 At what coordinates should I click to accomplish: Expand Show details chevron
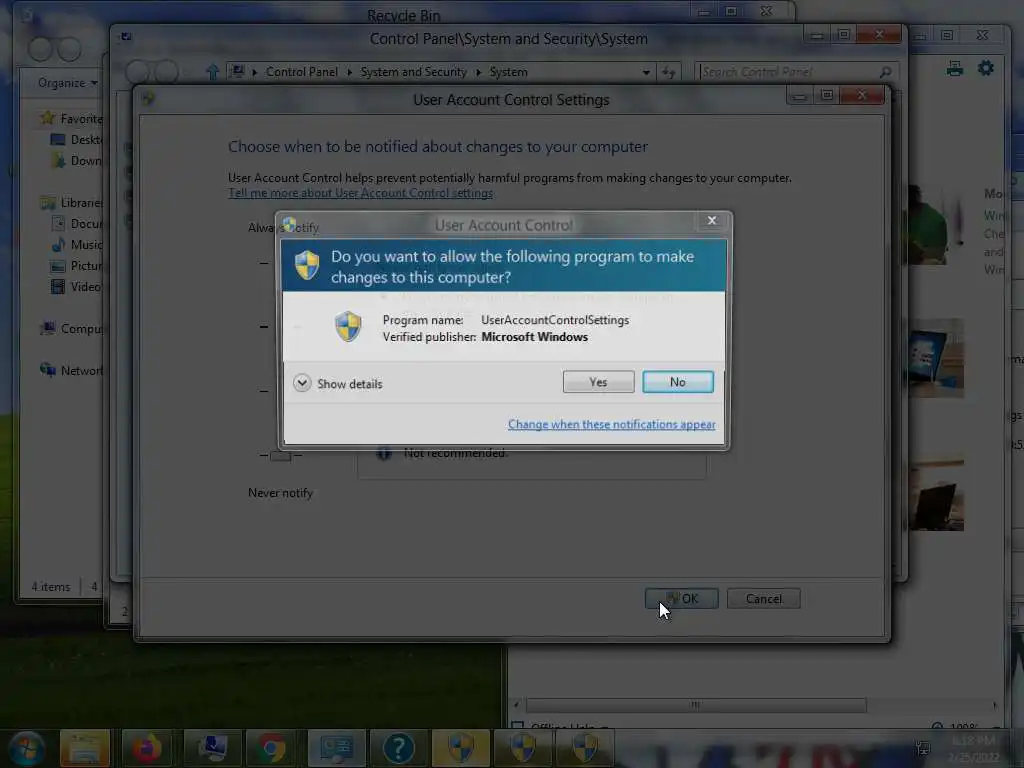coord(302,383)
